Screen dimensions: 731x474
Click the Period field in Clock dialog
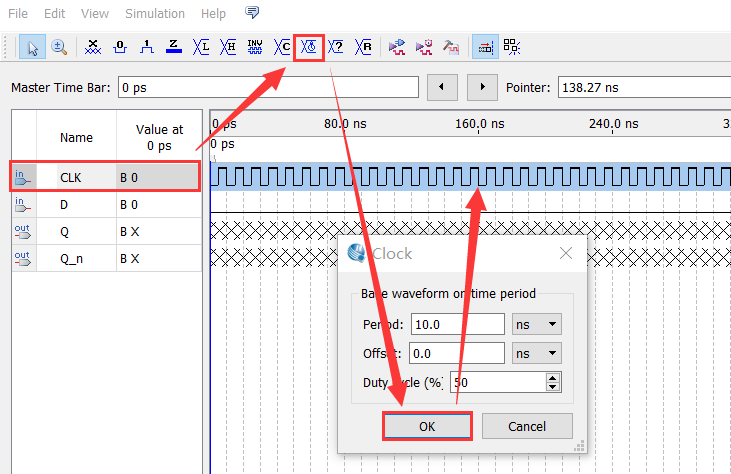[x=457, y=324]
